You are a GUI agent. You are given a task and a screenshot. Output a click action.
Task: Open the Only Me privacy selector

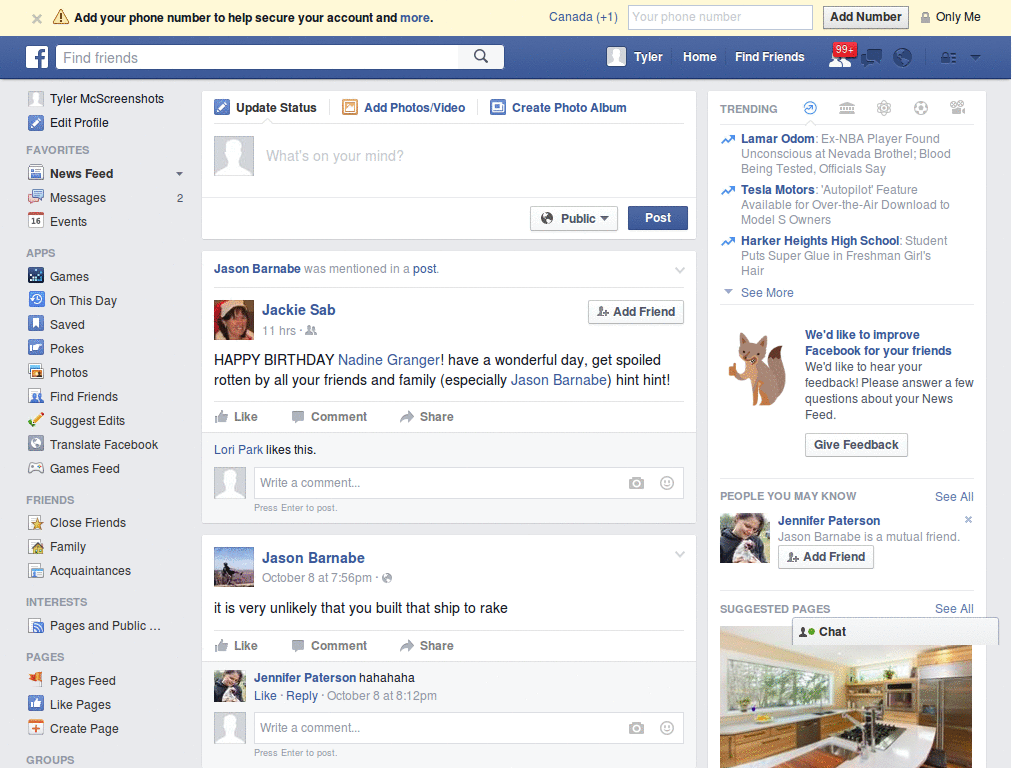pyautogui.click(x=950, y=17)
